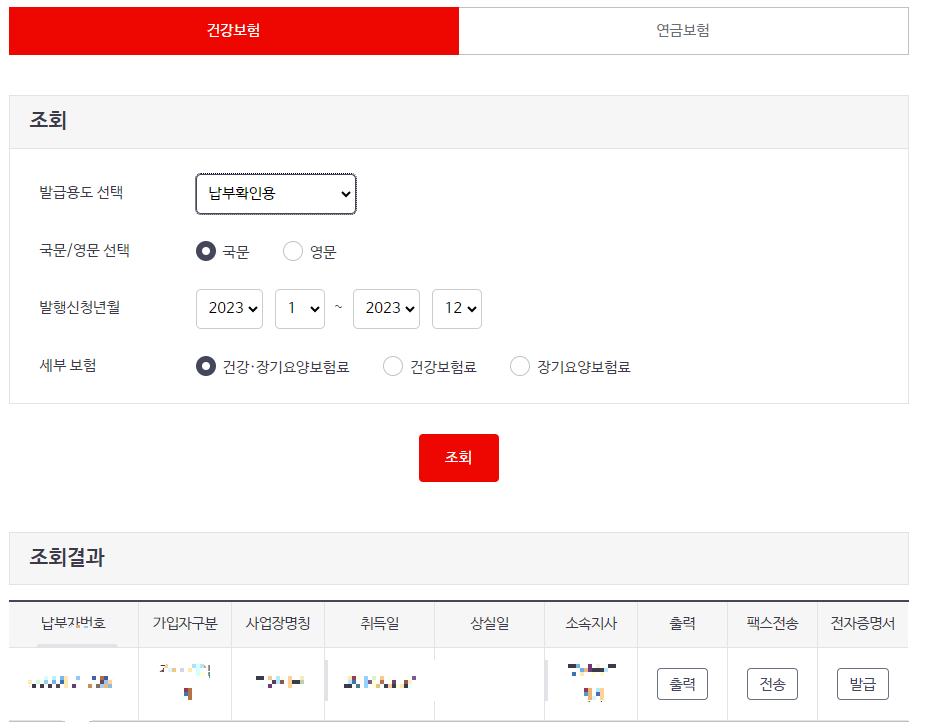Select the 건강보험료 option
This screenshot has width=925, height=728.
[393, 367]
